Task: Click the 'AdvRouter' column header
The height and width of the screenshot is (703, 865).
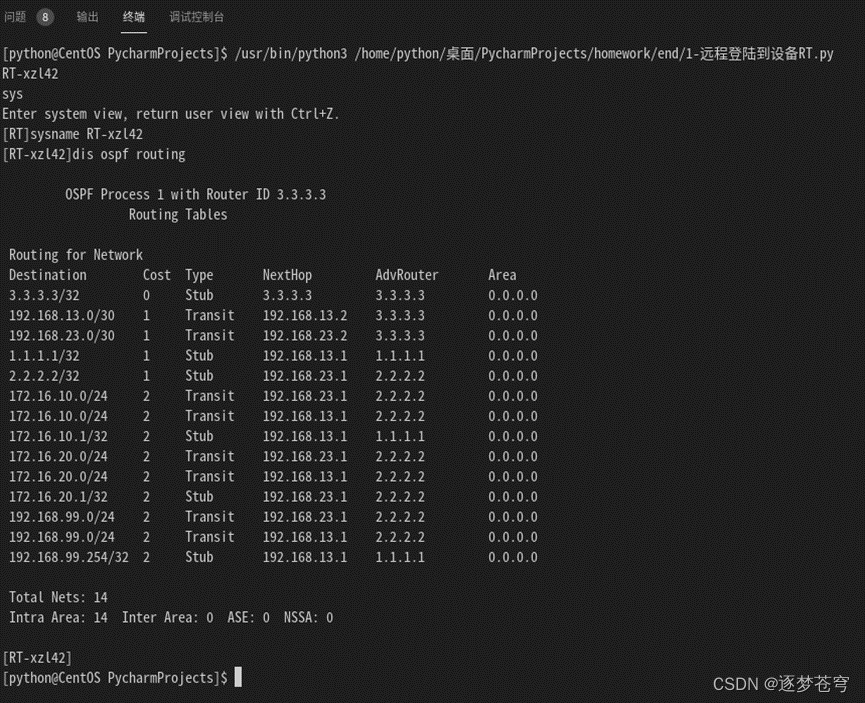Action: pyautogui.click(x=407, y=275)
